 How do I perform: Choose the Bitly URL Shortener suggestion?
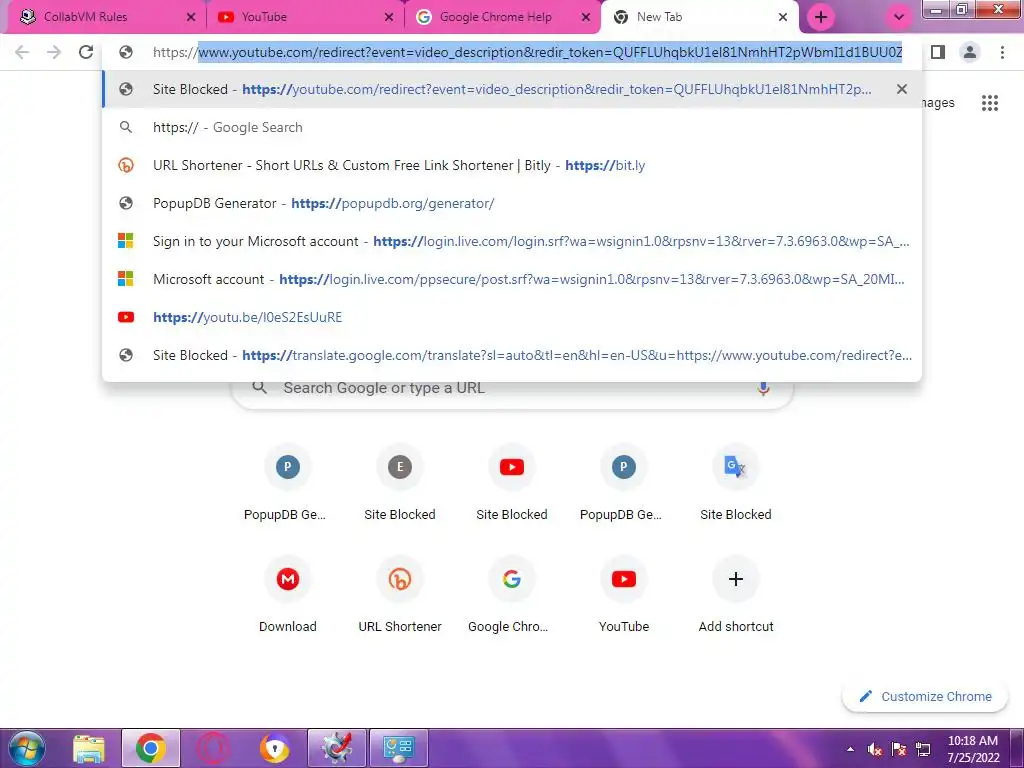click(512, 165)
